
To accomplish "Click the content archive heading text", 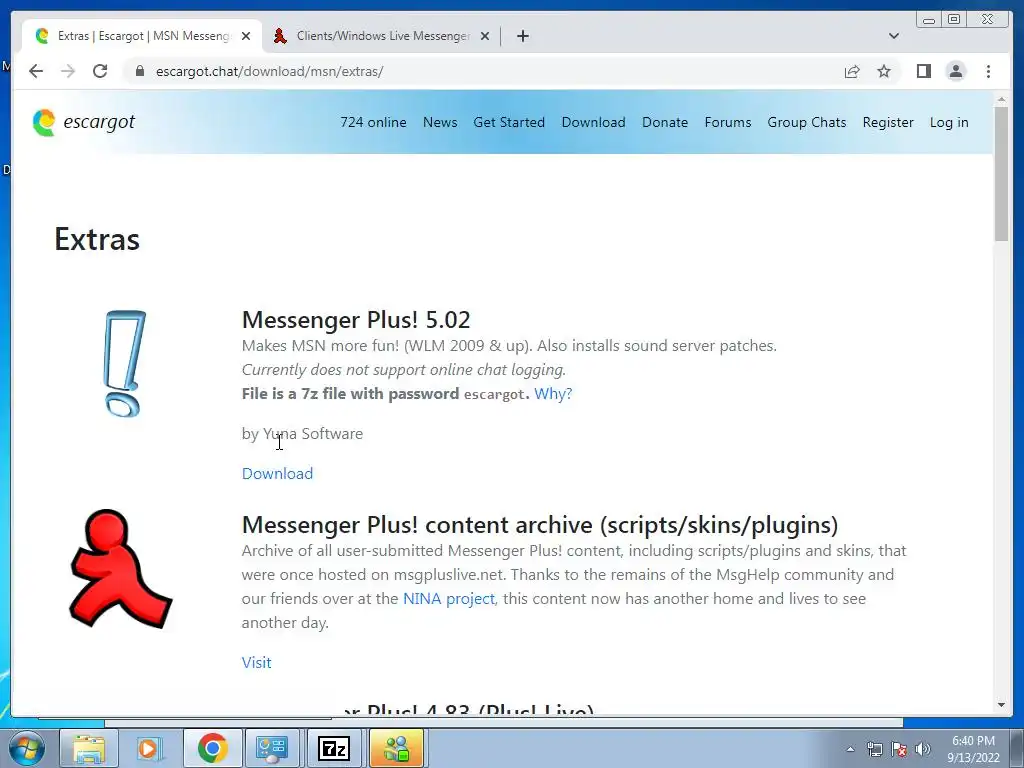I will [x=539, y=525].
